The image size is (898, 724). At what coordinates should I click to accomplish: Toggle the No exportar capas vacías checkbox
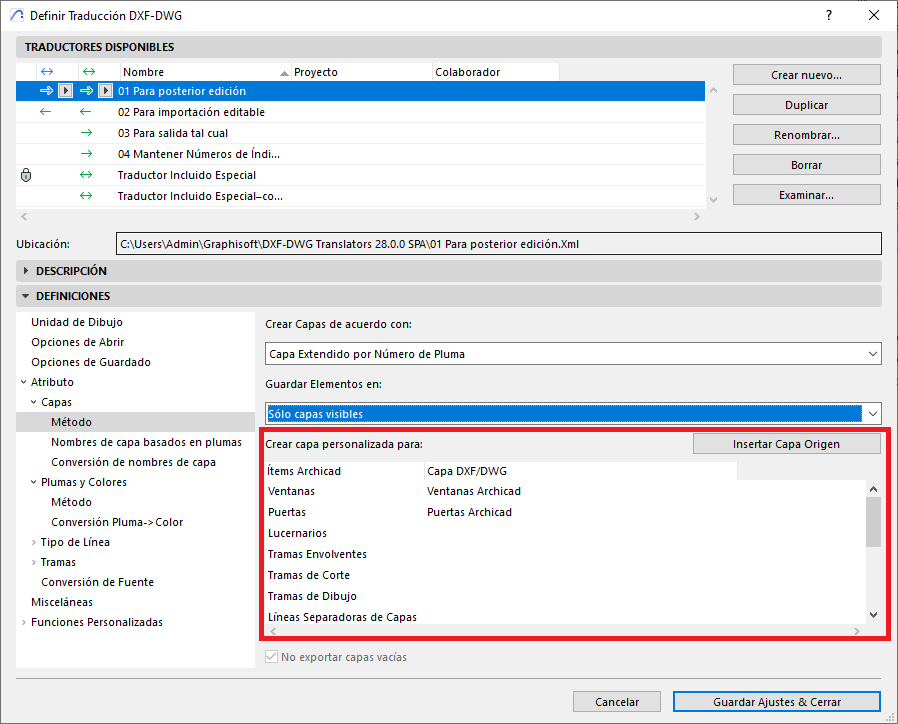tap(271, 657)
